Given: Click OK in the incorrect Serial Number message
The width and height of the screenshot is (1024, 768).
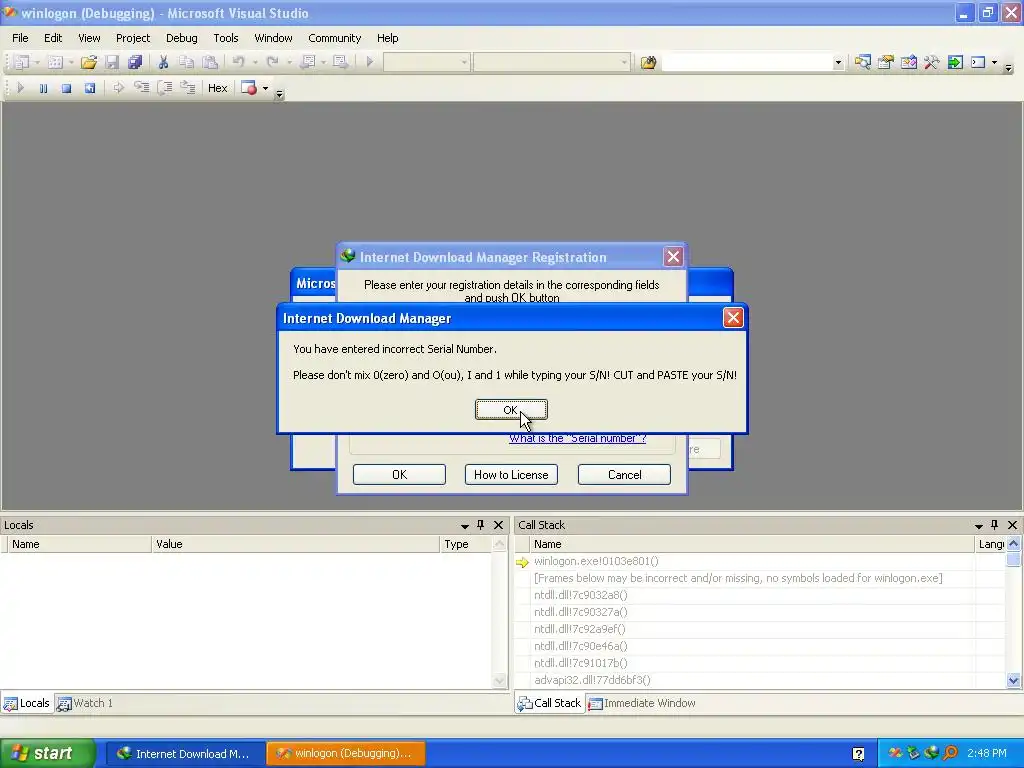Looking at the screenshot, I should [x=511, y=409].
